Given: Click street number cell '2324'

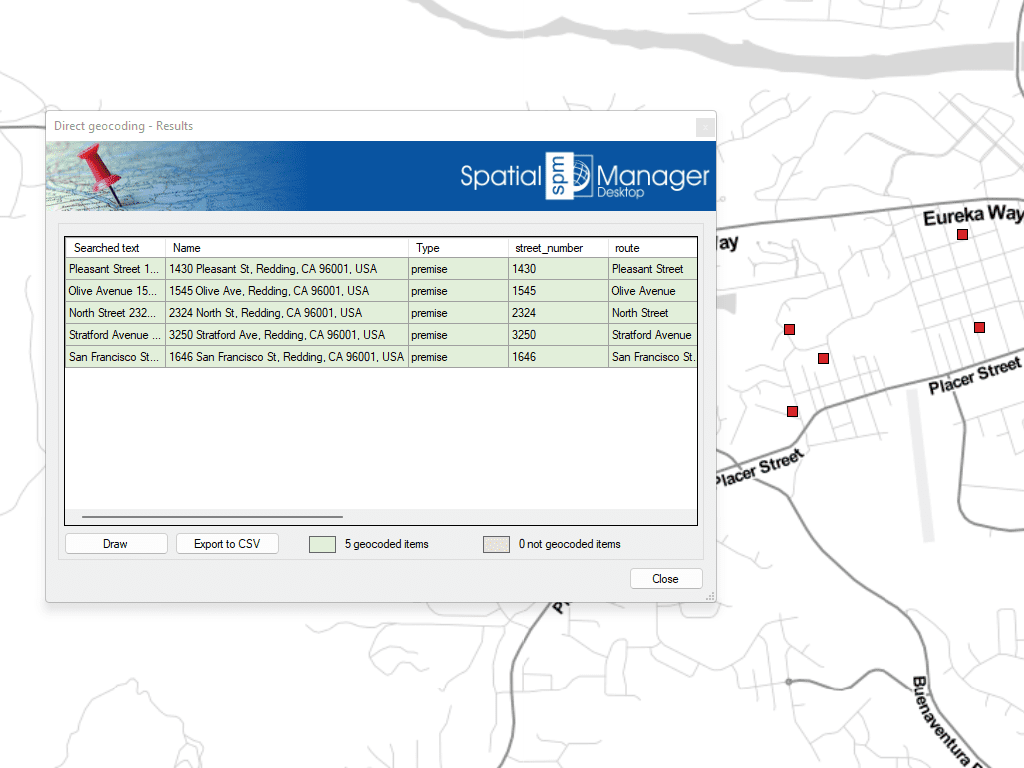Looking at the screenshot, I should pyautogui.click(x=558, y=313).
